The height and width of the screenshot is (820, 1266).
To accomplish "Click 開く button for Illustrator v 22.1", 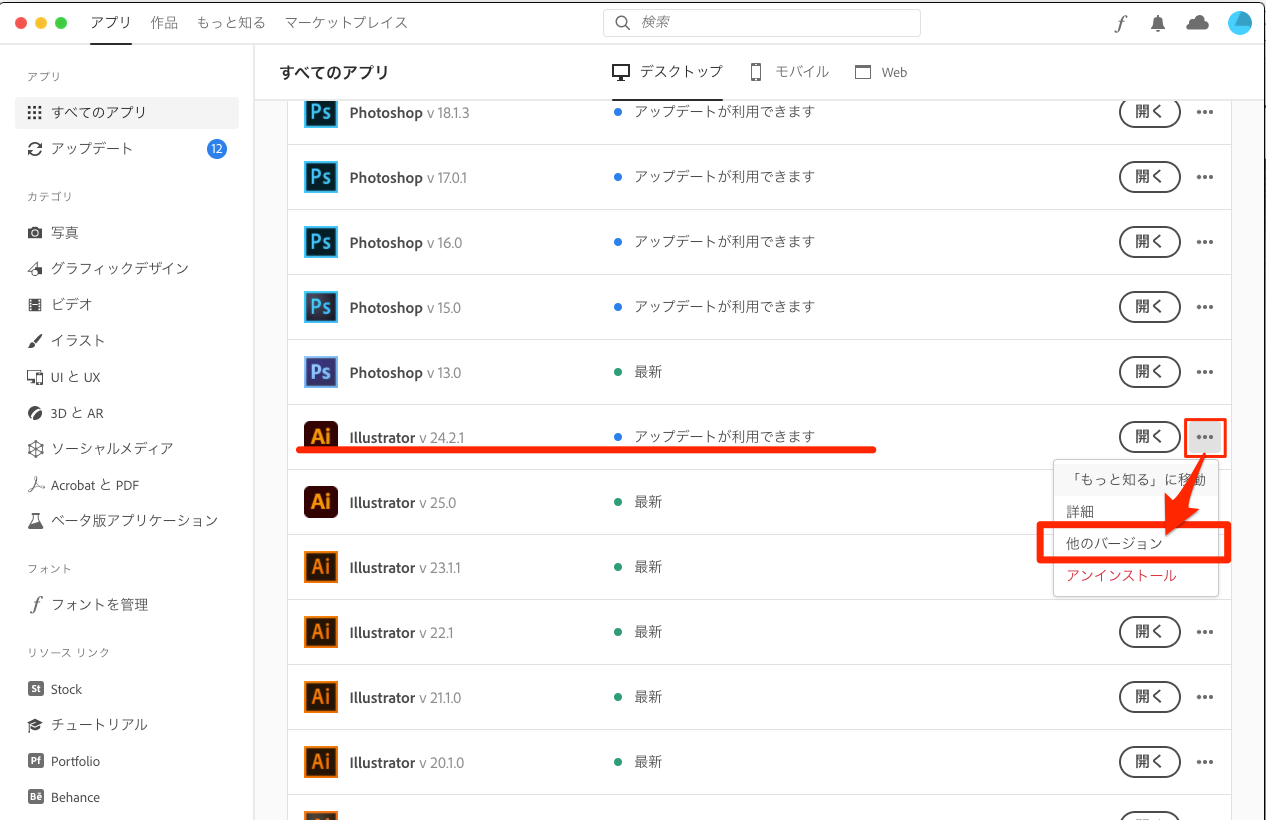I will pos(1149,632).
